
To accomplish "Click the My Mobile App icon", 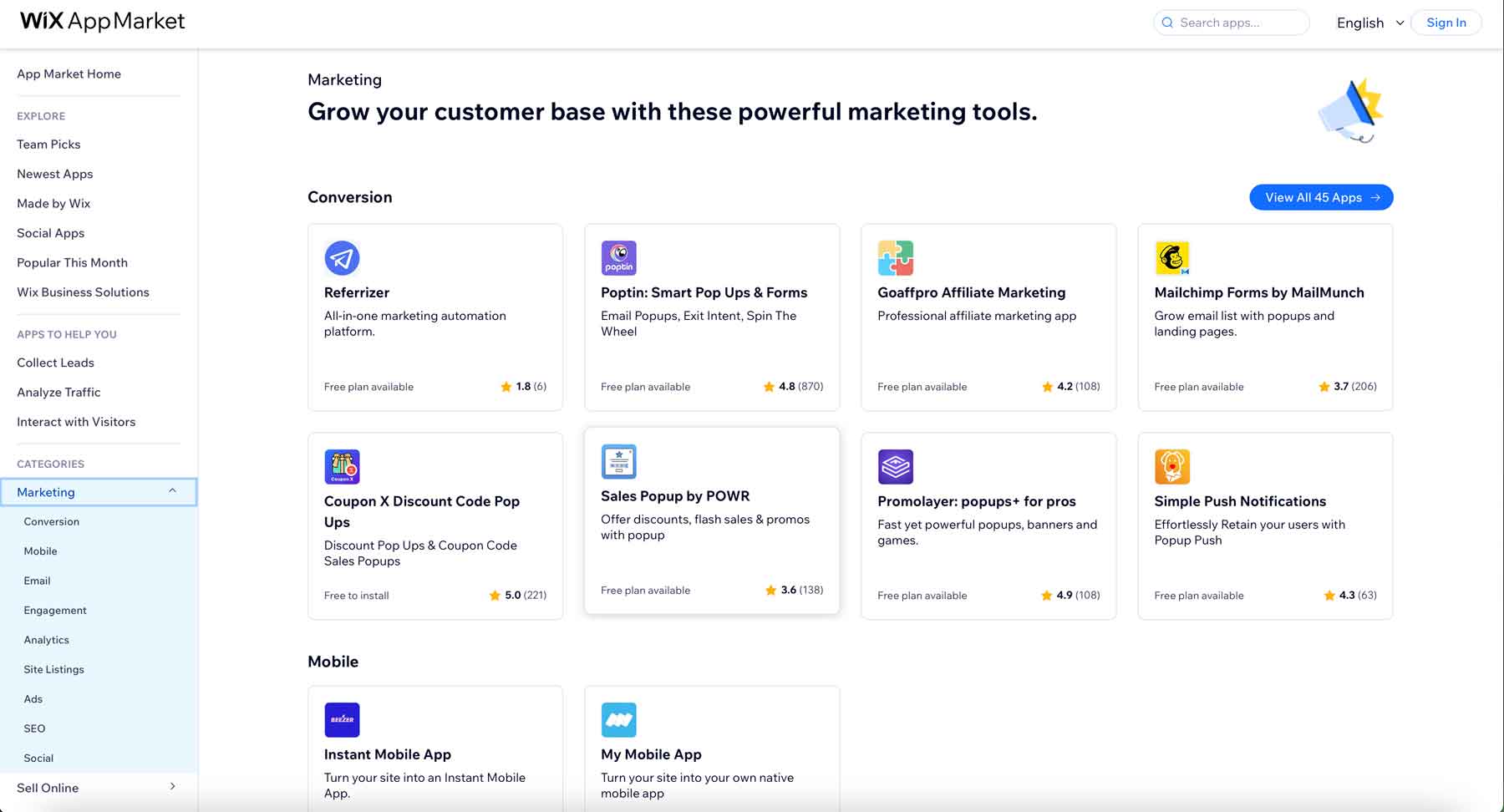I will pyautogui.click(x=618, y=718).
